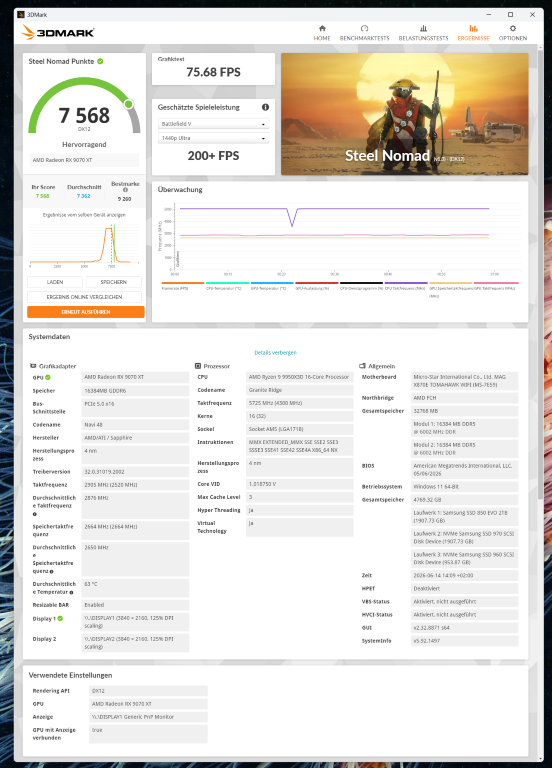Click the 3DMark logo in header

coord(57,32)
